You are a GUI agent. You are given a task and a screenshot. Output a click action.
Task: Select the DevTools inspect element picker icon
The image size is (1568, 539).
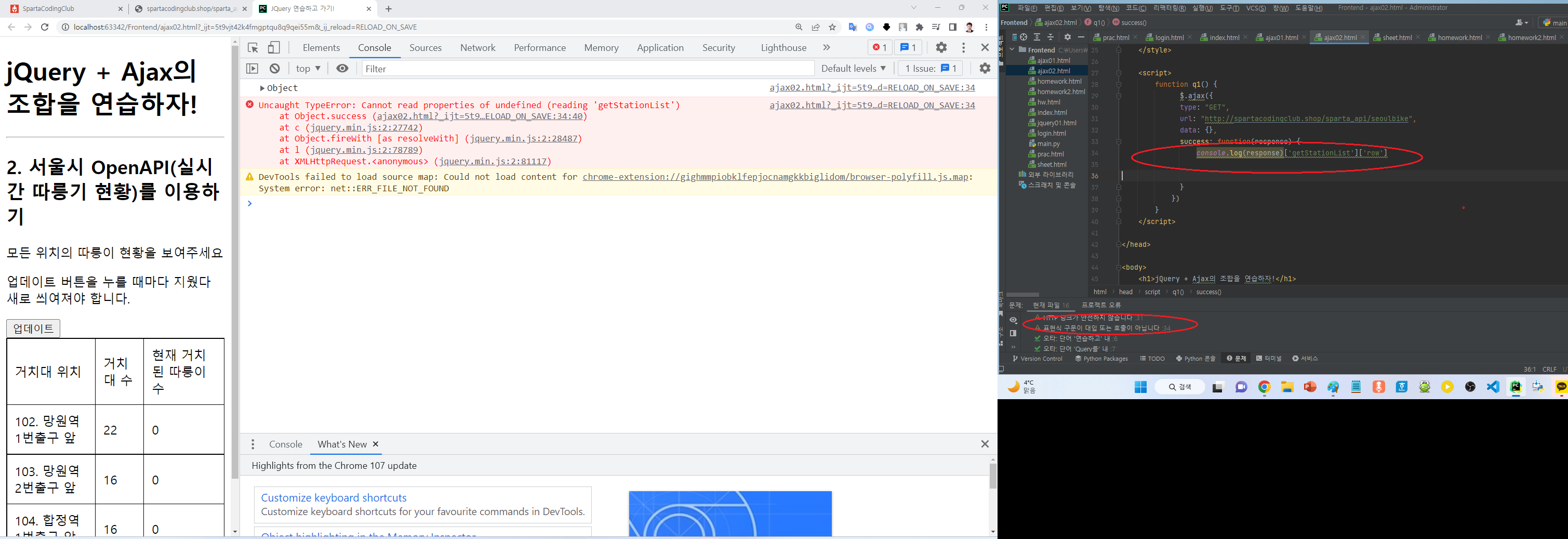[253, 47]
